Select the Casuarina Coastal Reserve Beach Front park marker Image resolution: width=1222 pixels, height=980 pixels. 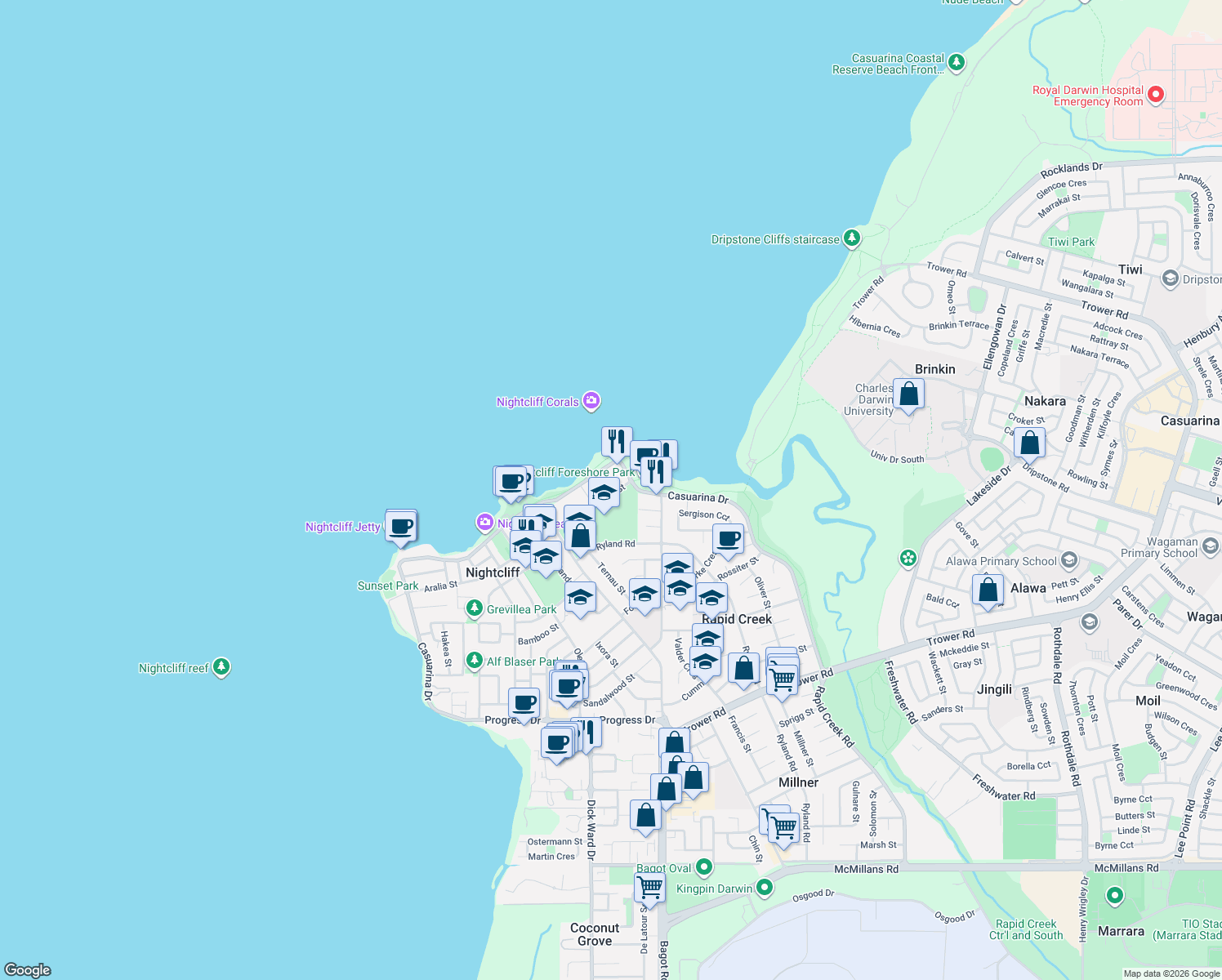pos(957,62)
